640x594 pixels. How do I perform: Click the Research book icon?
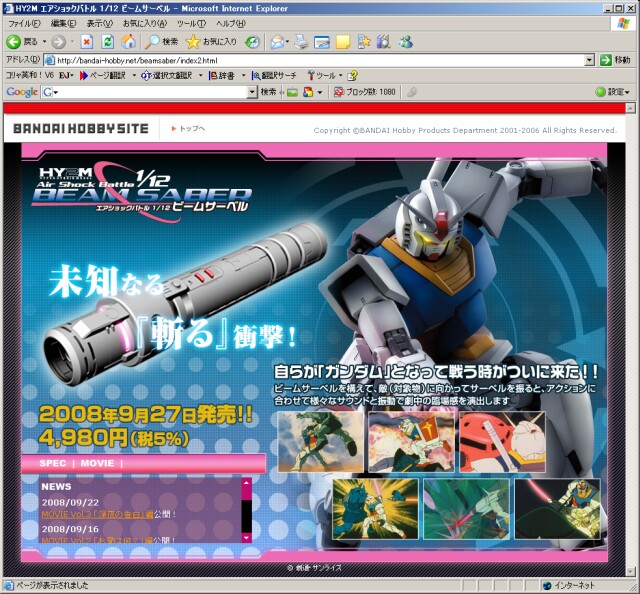[x=384, y=42]
